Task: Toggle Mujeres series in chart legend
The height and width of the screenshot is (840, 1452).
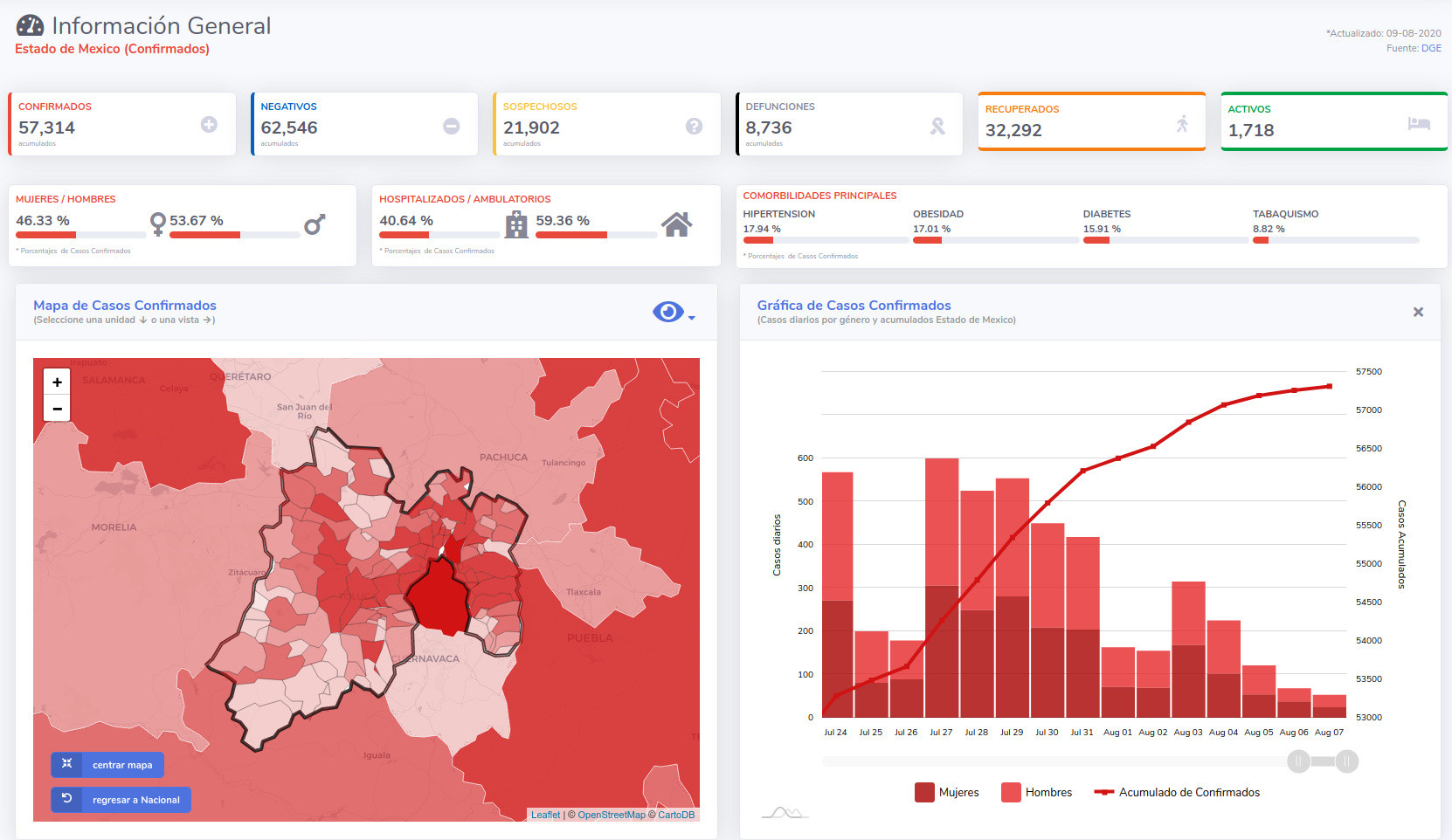Action: (x=946, y=792)
